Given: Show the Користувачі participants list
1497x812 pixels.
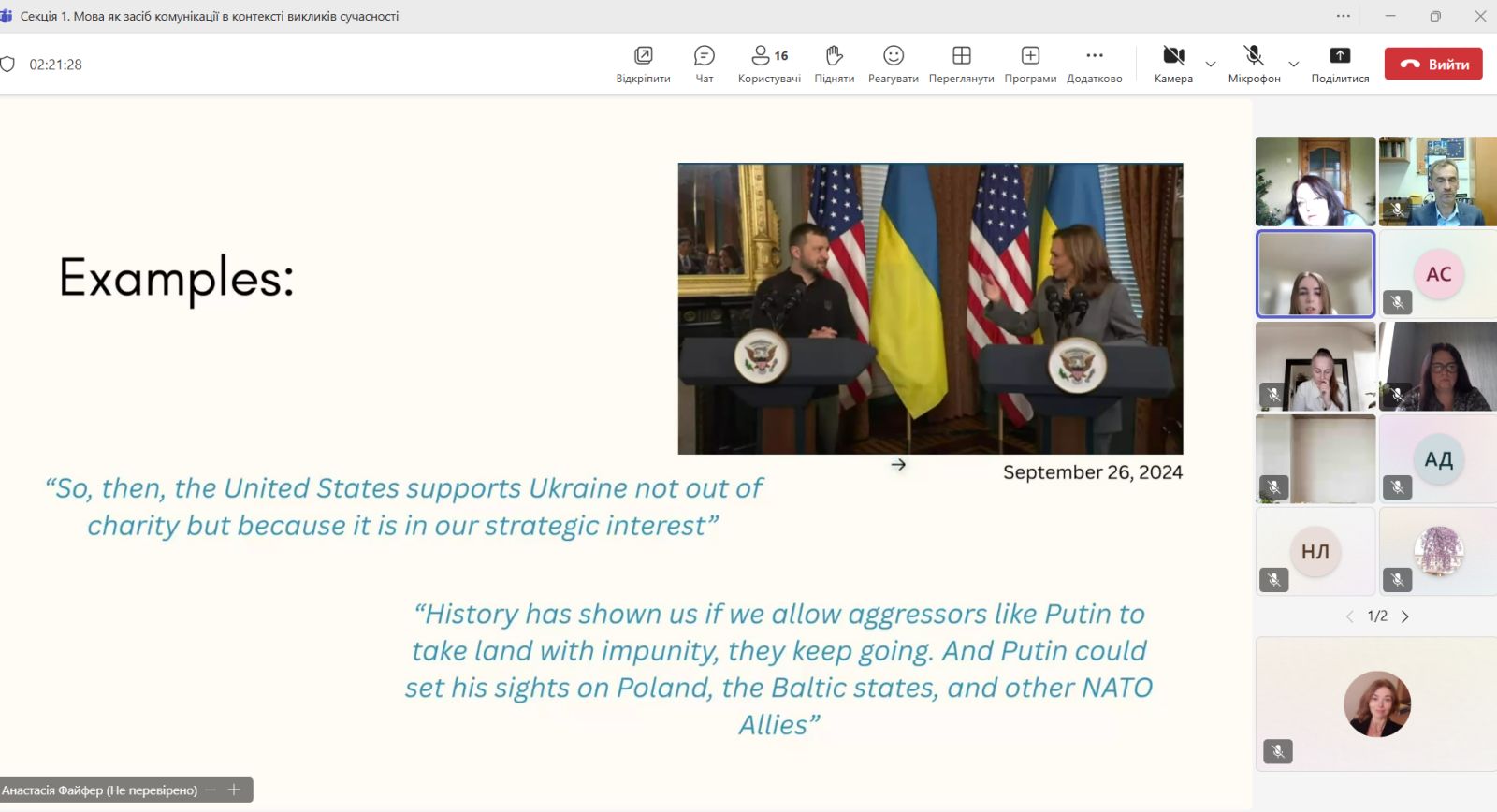Looking at the screenshot, I should pos(769,64).
